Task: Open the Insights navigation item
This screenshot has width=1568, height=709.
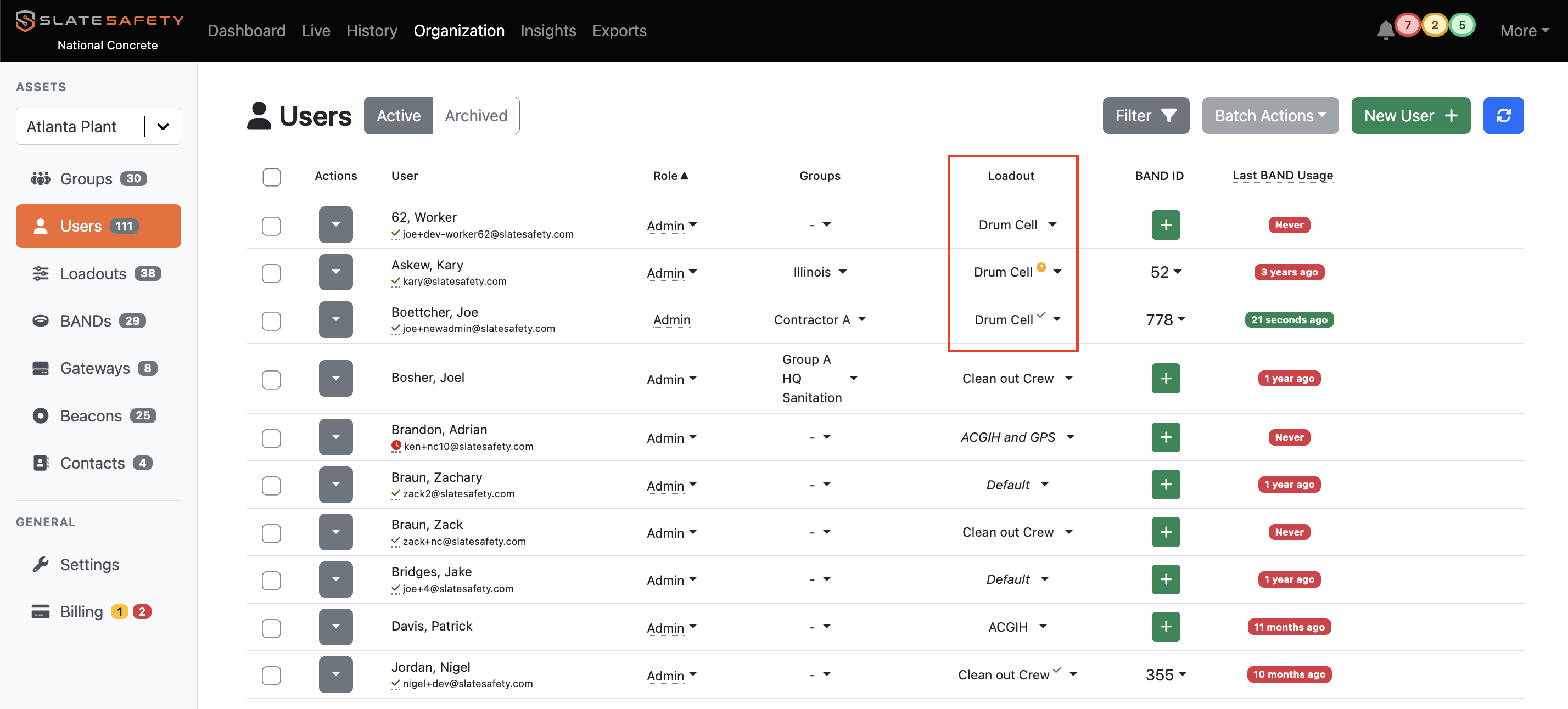Action: coord(548,30)
